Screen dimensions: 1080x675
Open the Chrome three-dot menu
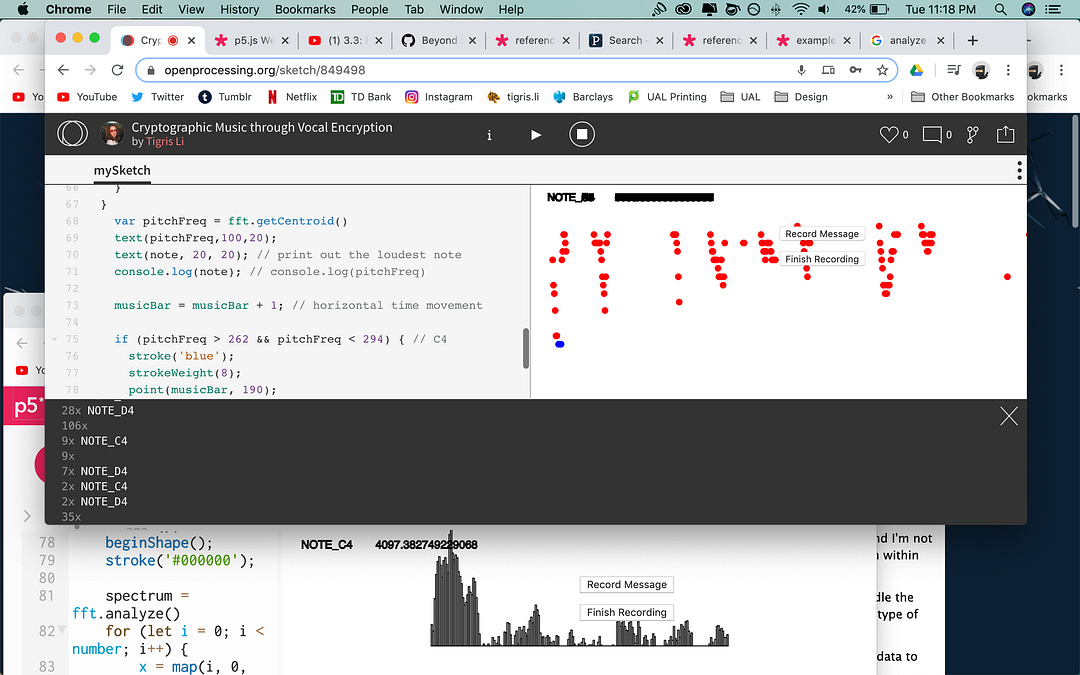(1008, 70)
